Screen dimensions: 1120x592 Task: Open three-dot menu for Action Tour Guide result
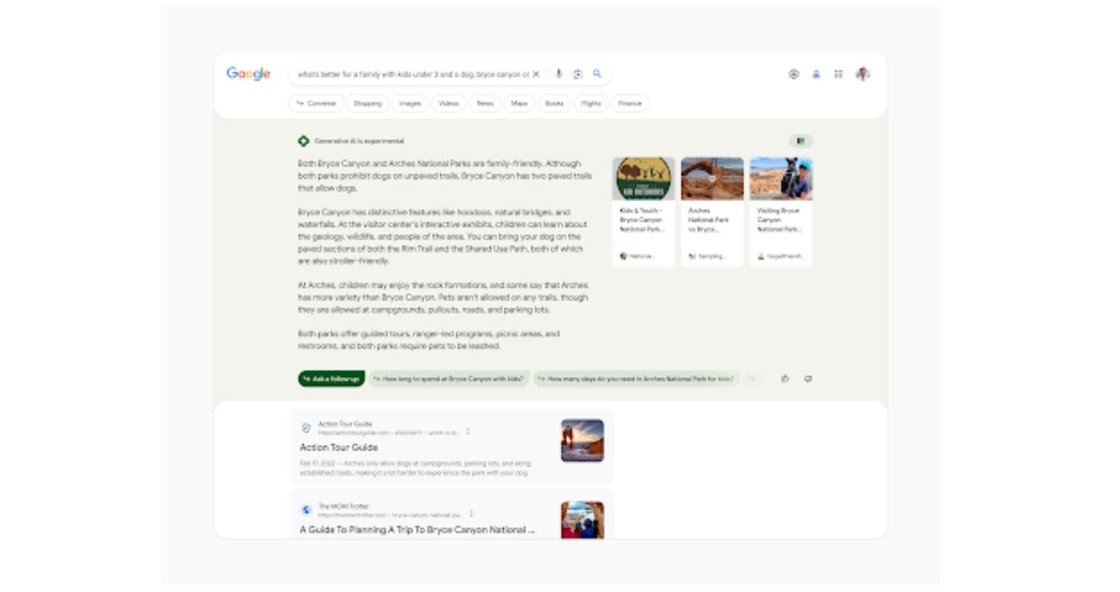(469, 431)
